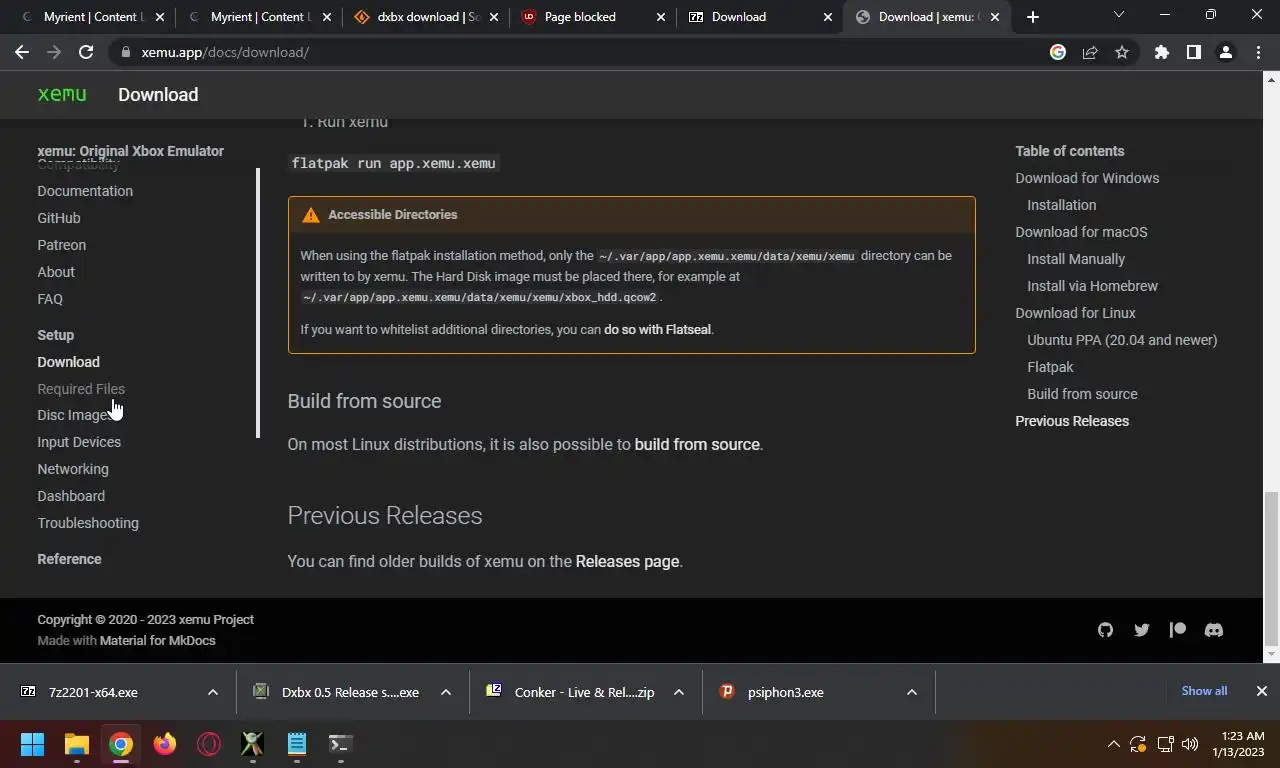Viewport: 1280px width, 768px height.
Task: Click the share page icon in the address bar
Action: (x=1090, y=52)
